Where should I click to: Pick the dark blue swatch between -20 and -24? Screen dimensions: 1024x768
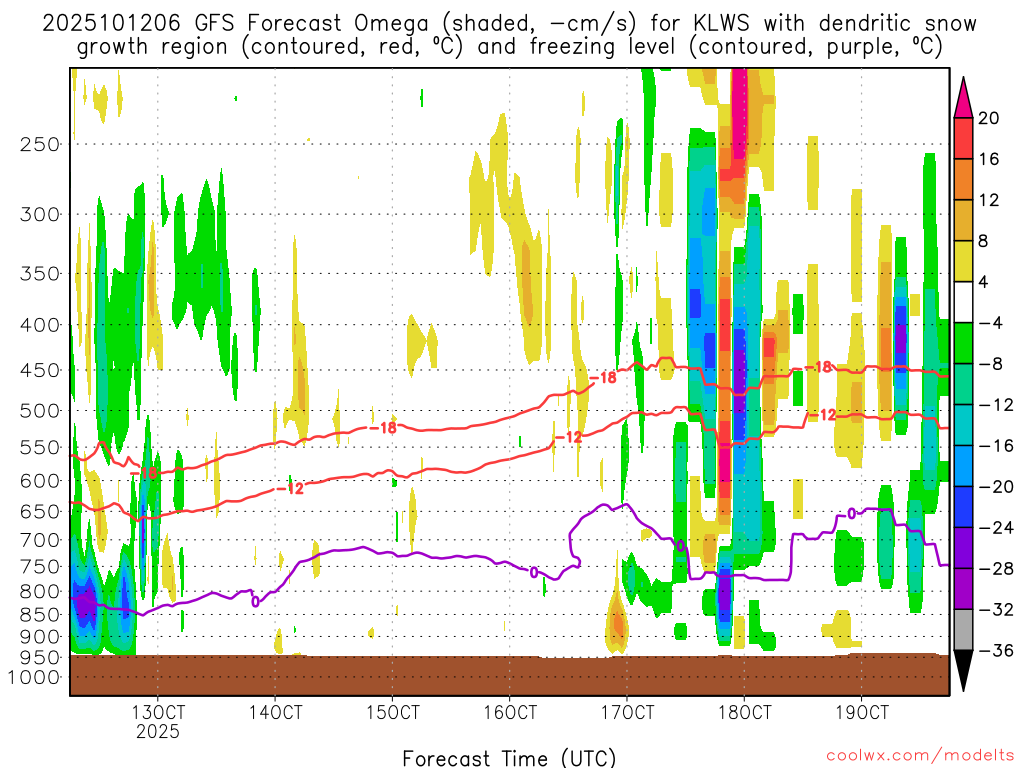tap(964, 507)
